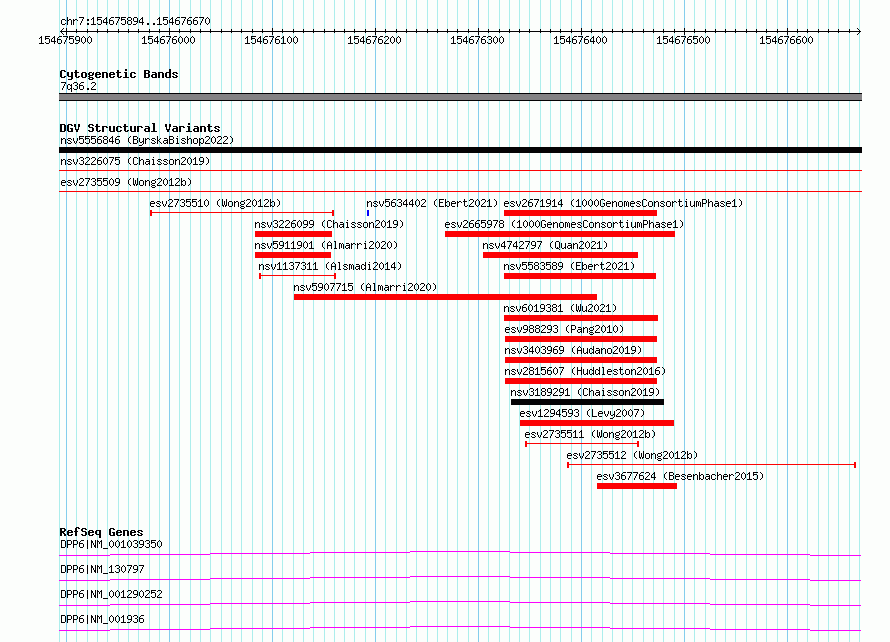
Task: Click the thin esv2735510 variant line
Action: tap(242, 213)
